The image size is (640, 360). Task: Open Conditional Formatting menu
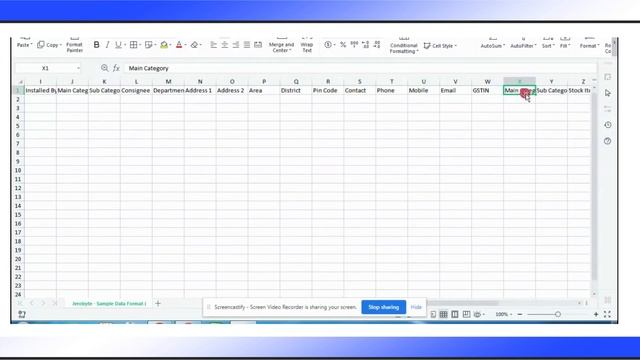[x=404, y=47]
